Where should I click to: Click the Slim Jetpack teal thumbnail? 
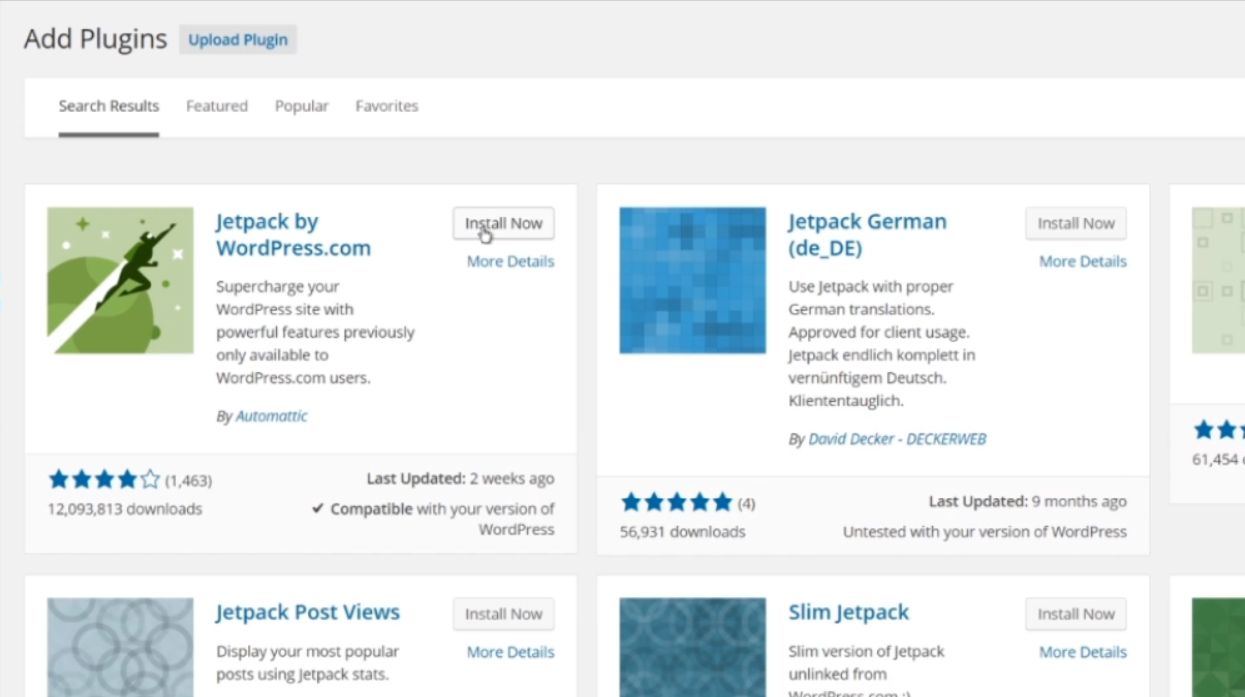click(x=693, y=647)
